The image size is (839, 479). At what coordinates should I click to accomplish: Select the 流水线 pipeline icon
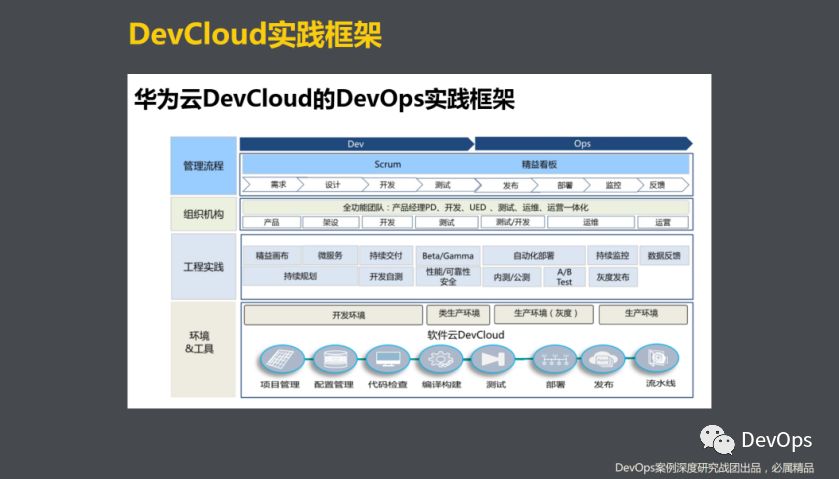[656, 359]
